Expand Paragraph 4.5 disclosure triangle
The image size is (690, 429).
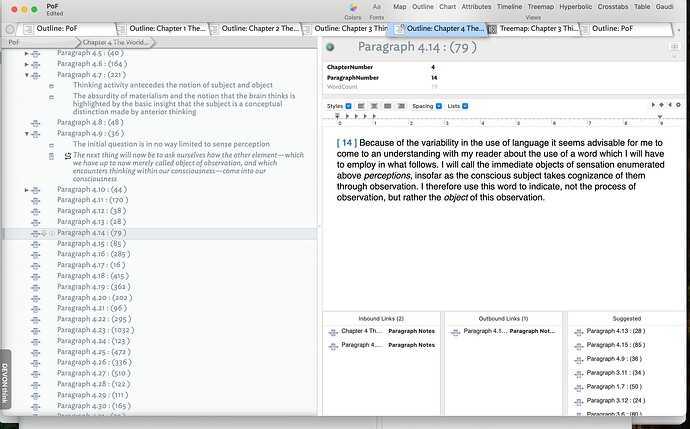(26, 53)
